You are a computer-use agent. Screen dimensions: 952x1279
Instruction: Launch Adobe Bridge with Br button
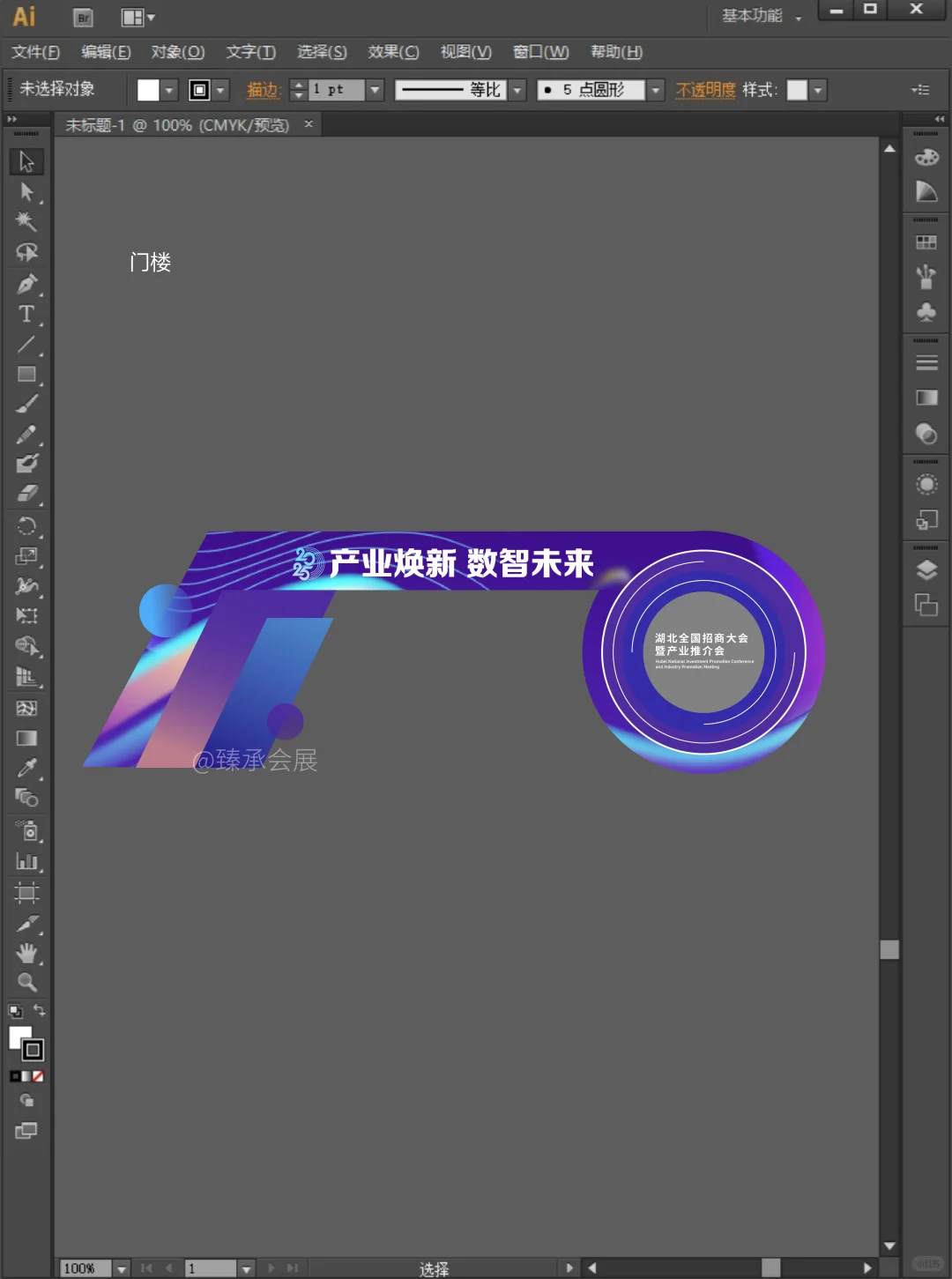tap(83, 17)
